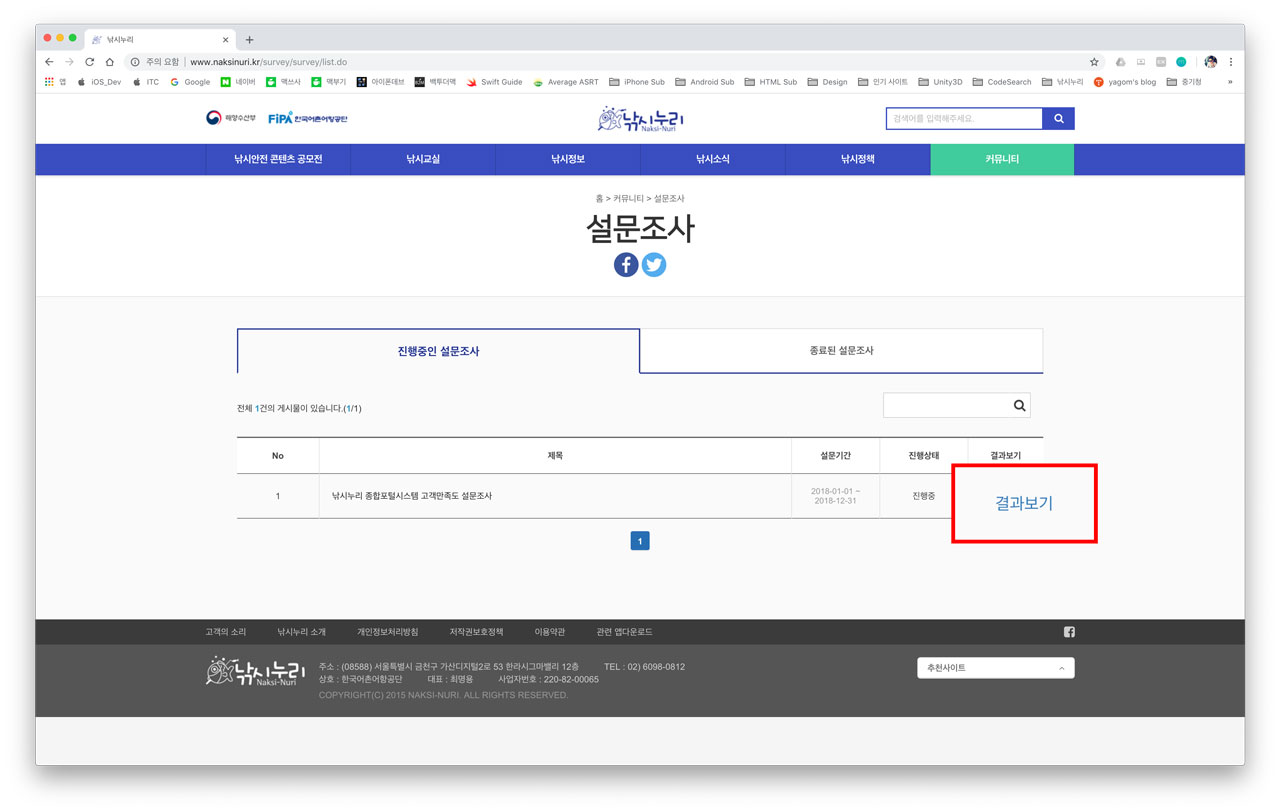Image resolution: width=1280 pixels, height=812 pixels.
Task: Switch to the 종료된 설문조사 tab
Action: (841, 351)
